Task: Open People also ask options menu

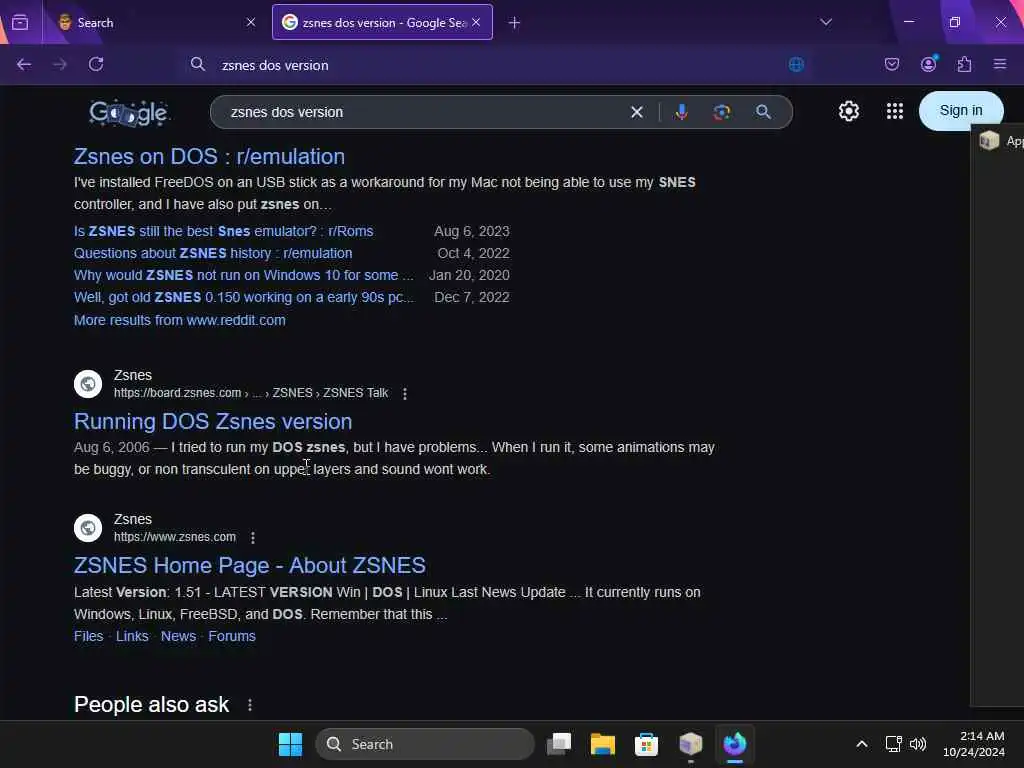Action: point(250,705)
